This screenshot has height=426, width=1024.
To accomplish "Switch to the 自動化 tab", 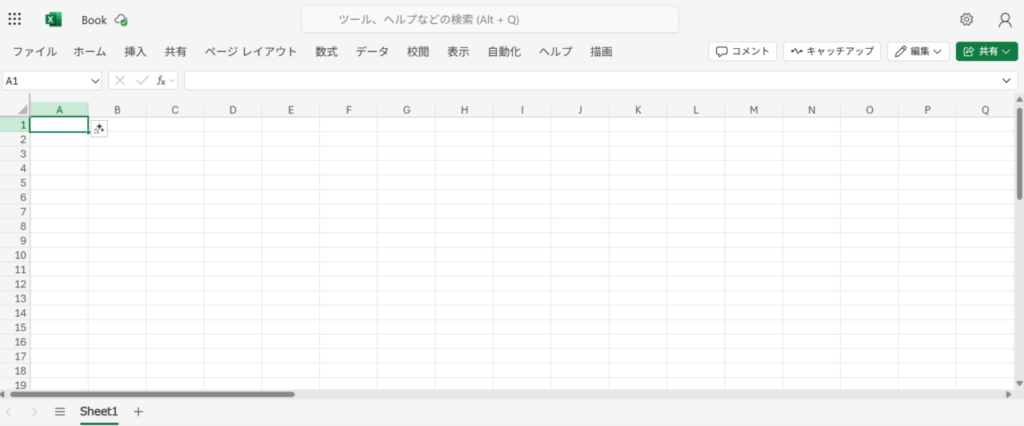I will tap(504, 52).
